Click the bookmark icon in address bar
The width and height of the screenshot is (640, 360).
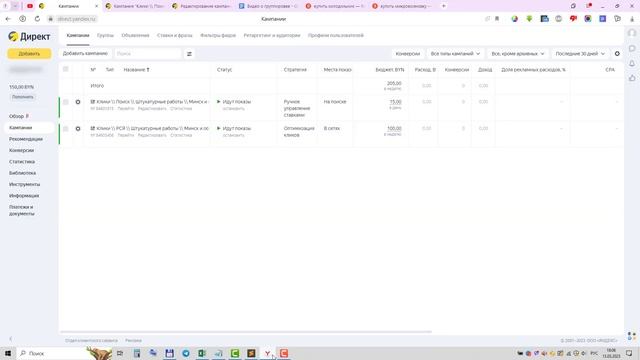(497, 19)
